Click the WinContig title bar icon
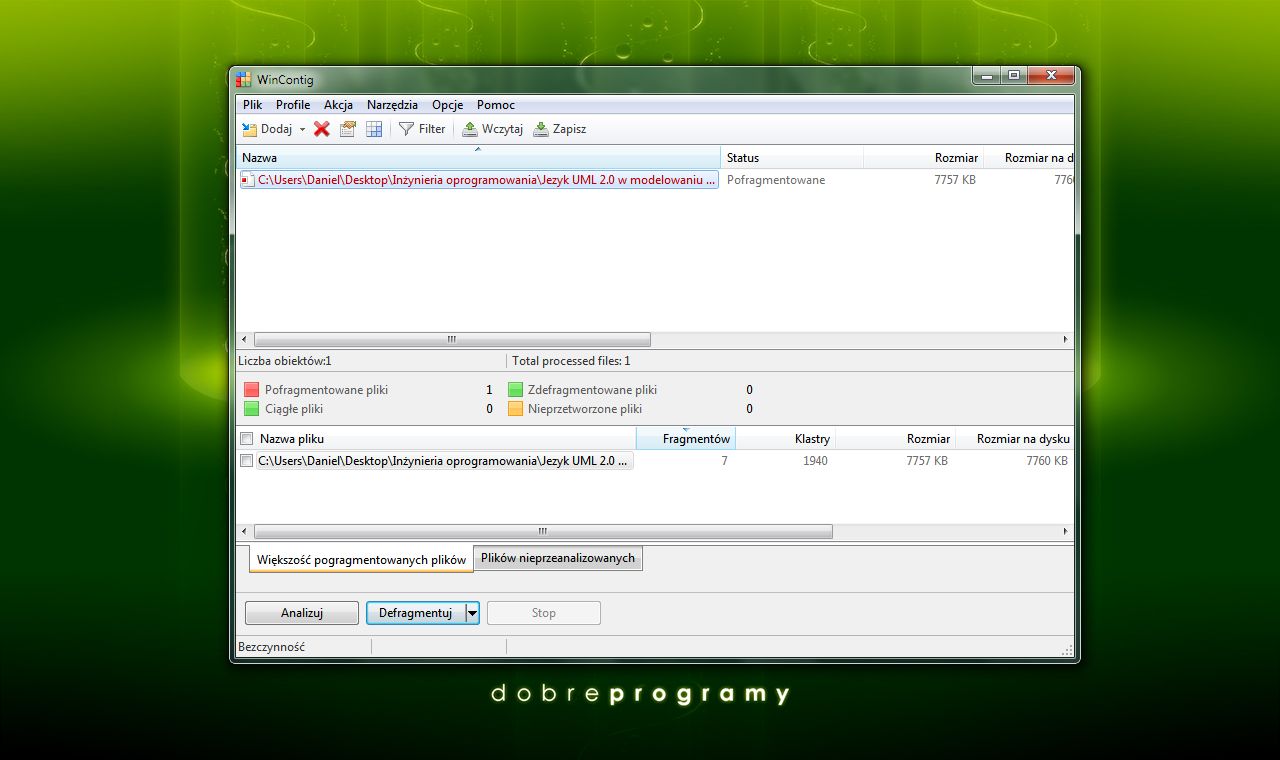This screenshot has width=1280, height=760. pos(243,79)
